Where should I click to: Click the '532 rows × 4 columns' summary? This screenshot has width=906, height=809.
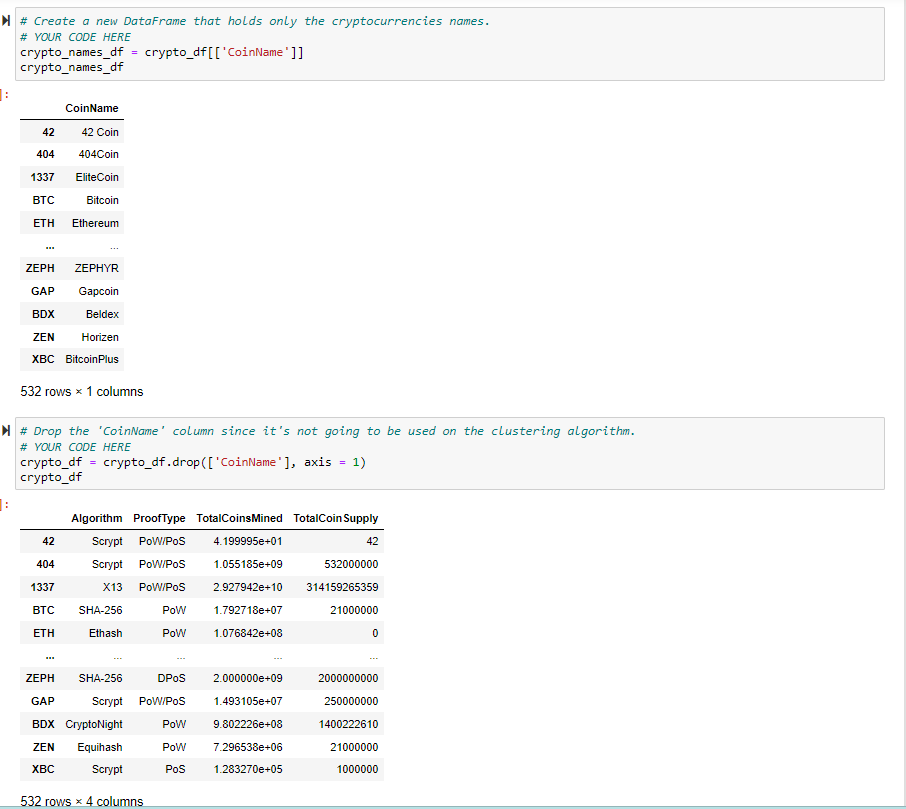(81, 801)
